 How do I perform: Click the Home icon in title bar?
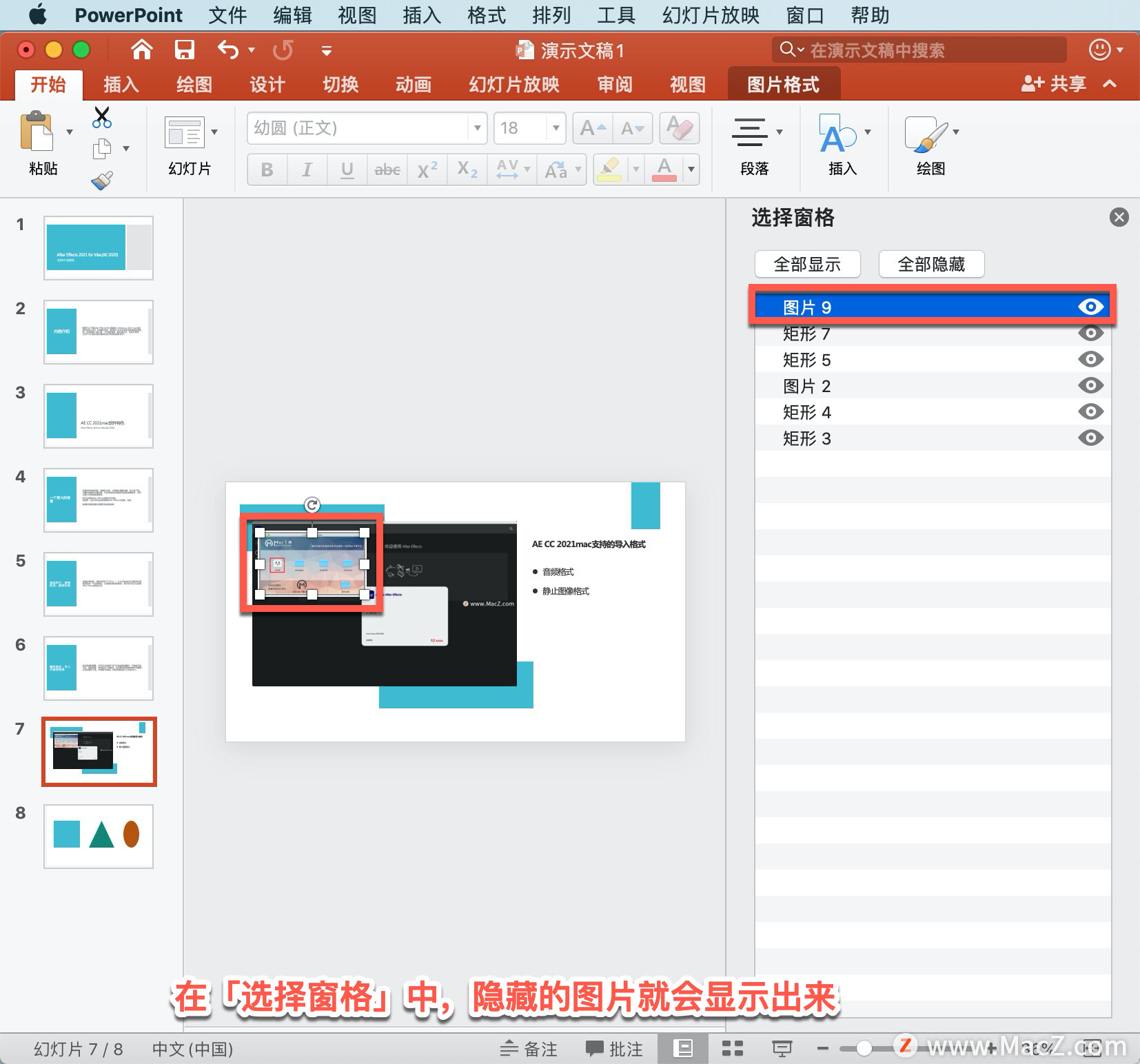tap(141, 50)
